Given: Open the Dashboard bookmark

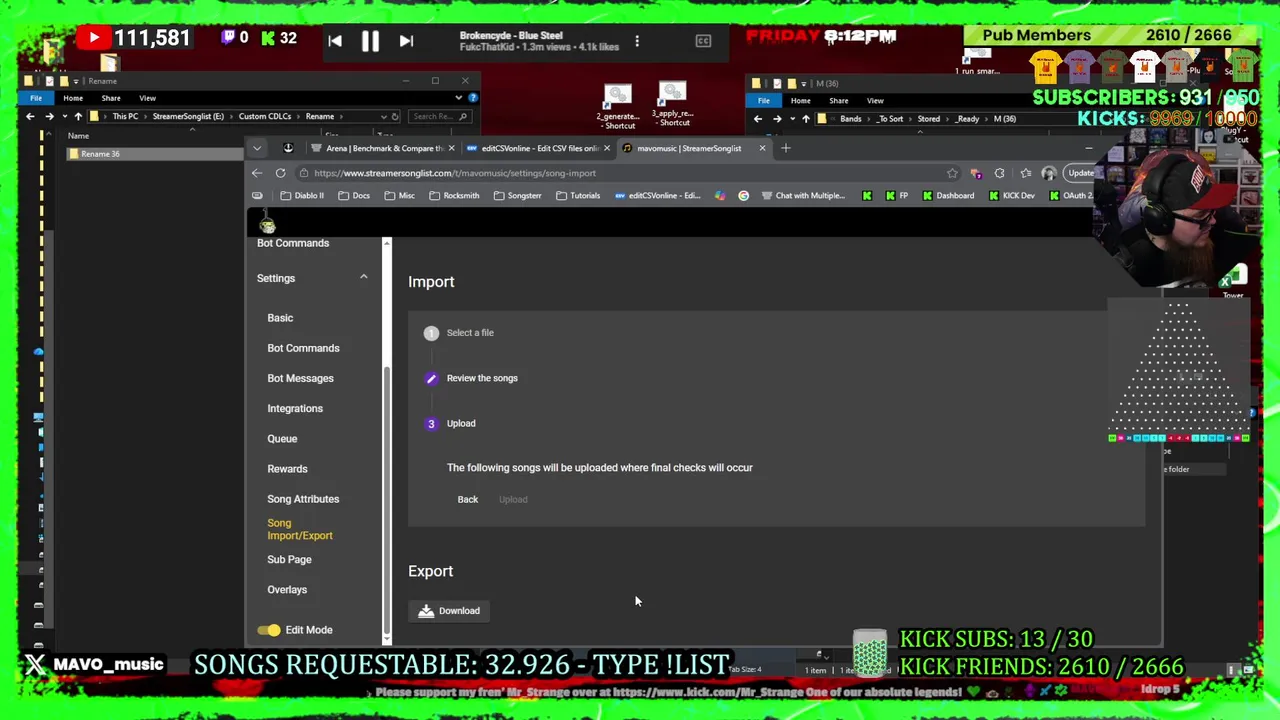Looking at the screenshot, I should (948, 196).
